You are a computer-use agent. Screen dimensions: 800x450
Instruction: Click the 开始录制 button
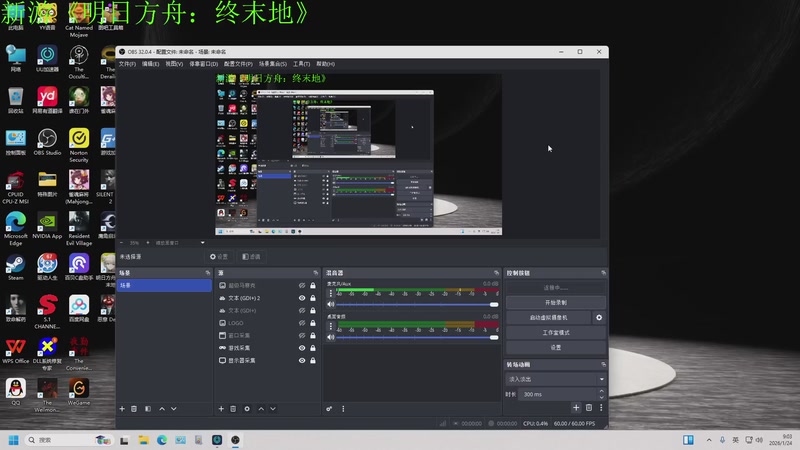point(556,303)
